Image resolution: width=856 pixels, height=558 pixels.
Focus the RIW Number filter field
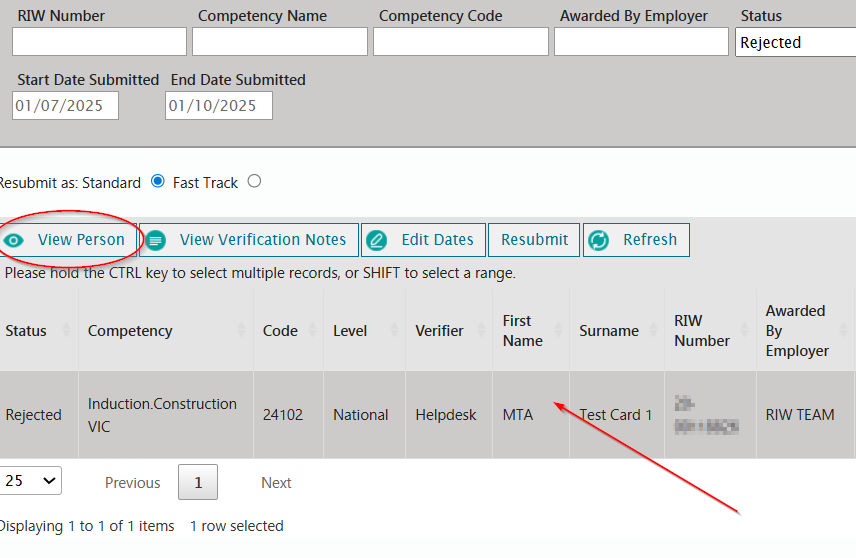coord(99,42)
